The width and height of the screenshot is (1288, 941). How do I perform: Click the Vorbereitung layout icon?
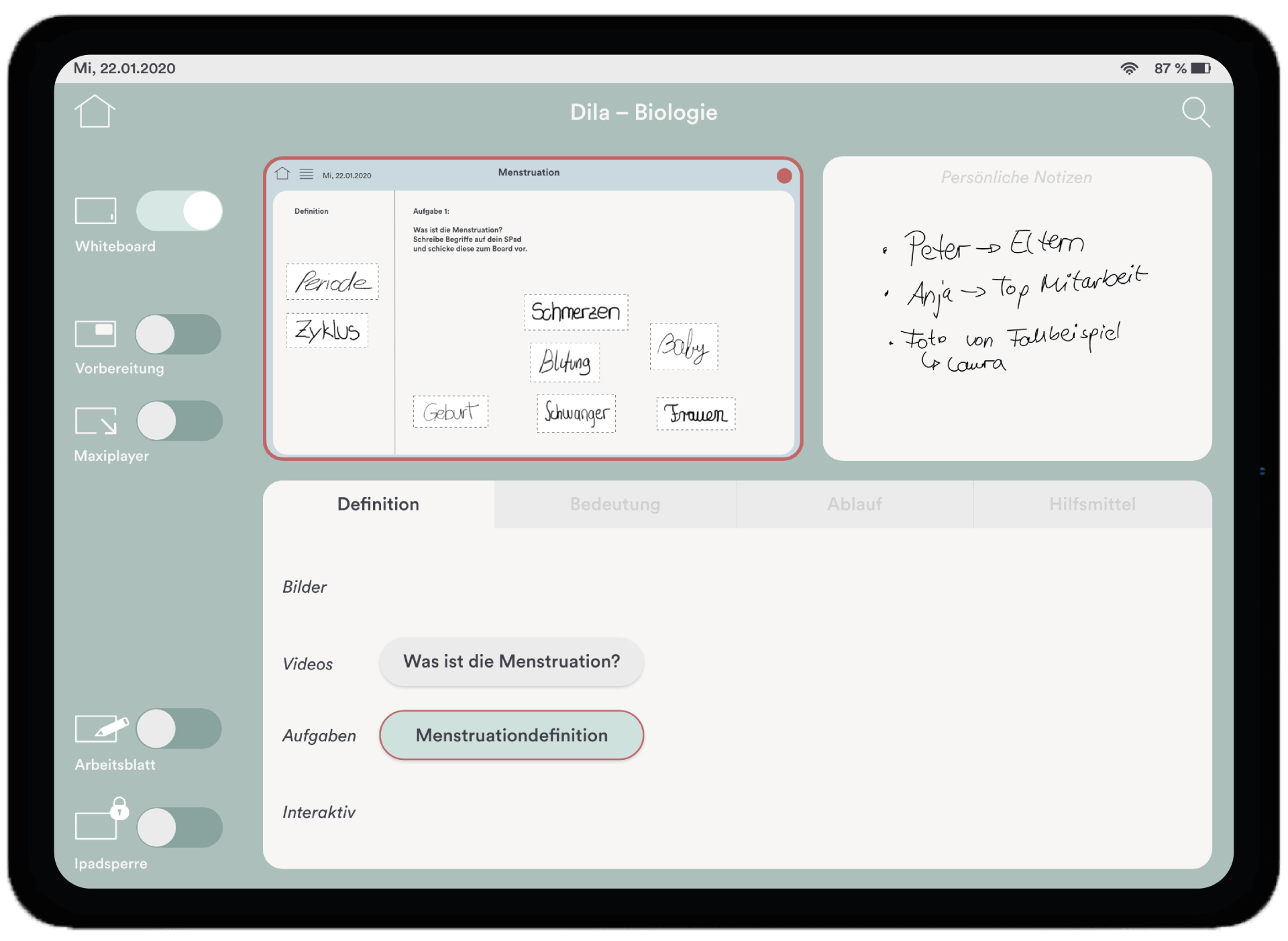pyautogui.click(x=95, y=333)
